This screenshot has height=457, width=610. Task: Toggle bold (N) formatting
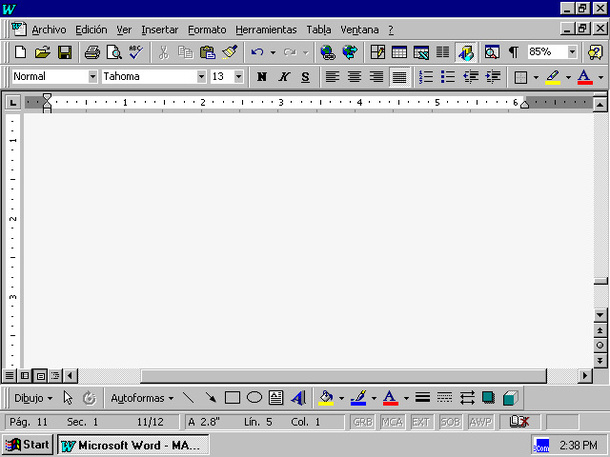click(261, 77)
